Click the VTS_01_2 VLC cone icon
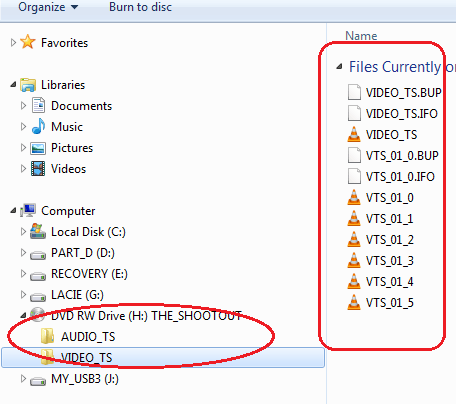Image resolution: width=456 pixels, height=404 pixels. (x=354, y=239)
